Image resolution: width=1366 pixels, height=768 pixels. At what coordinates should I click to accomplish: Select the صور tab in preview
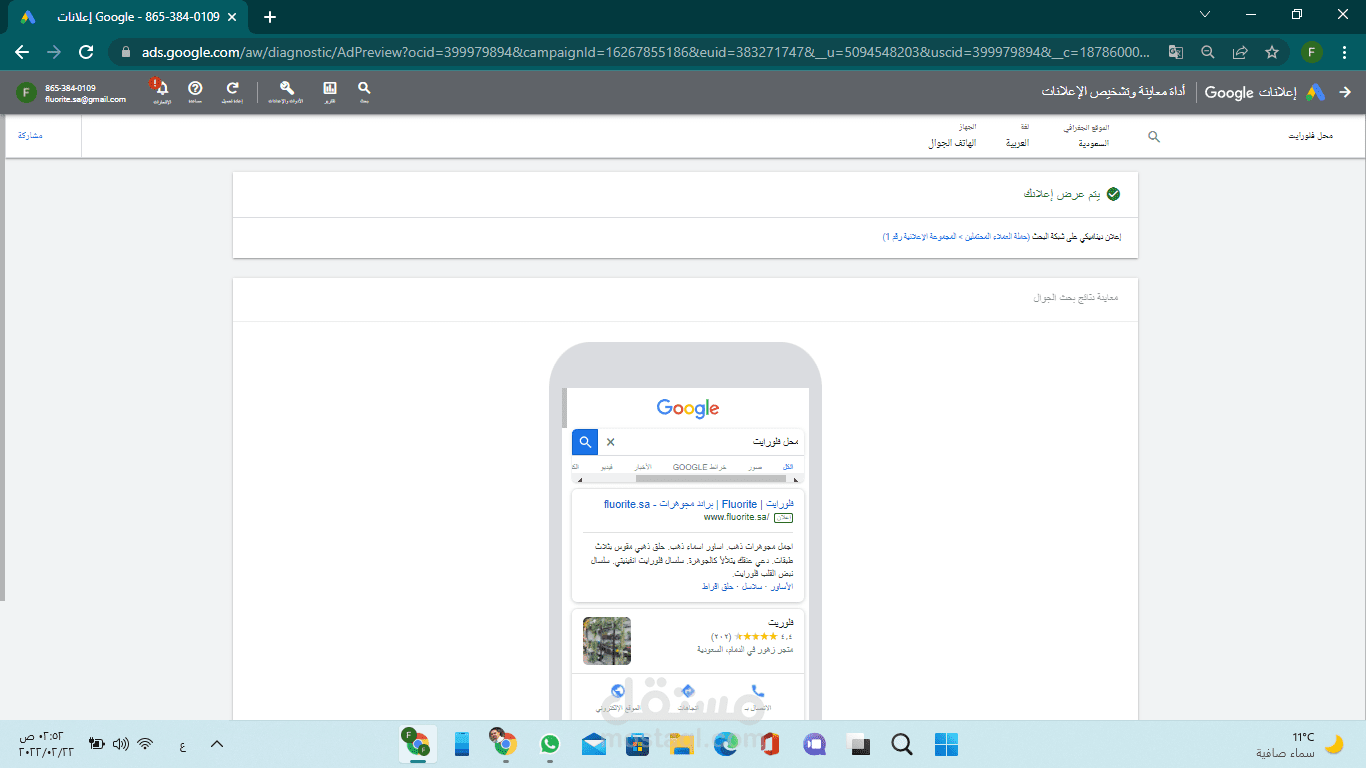(x=755, y=467)
